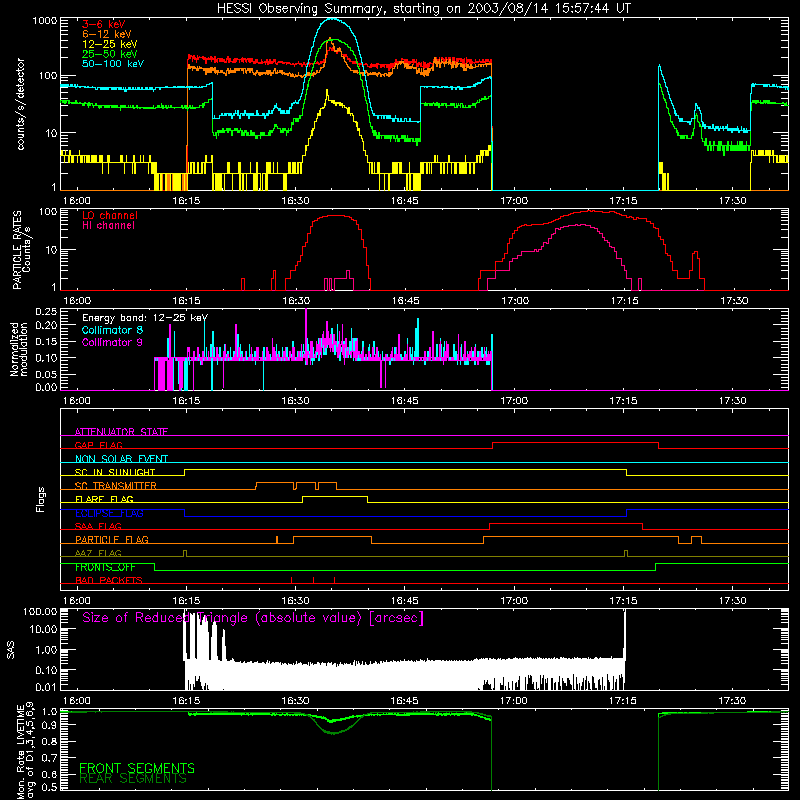Click the FRONT SEGMENTS legend label

[x=137, y=768]
